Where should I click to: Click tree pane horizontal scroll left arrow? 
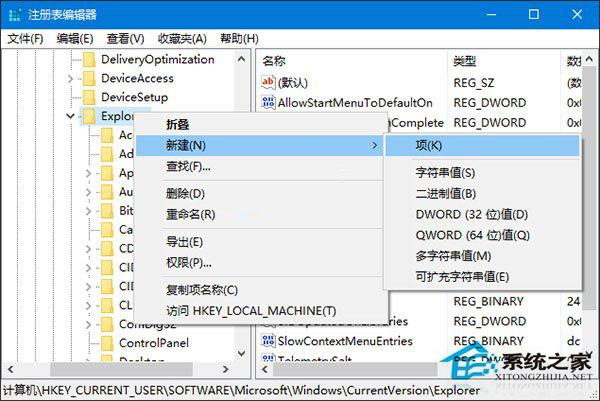[x=11, y=369]
